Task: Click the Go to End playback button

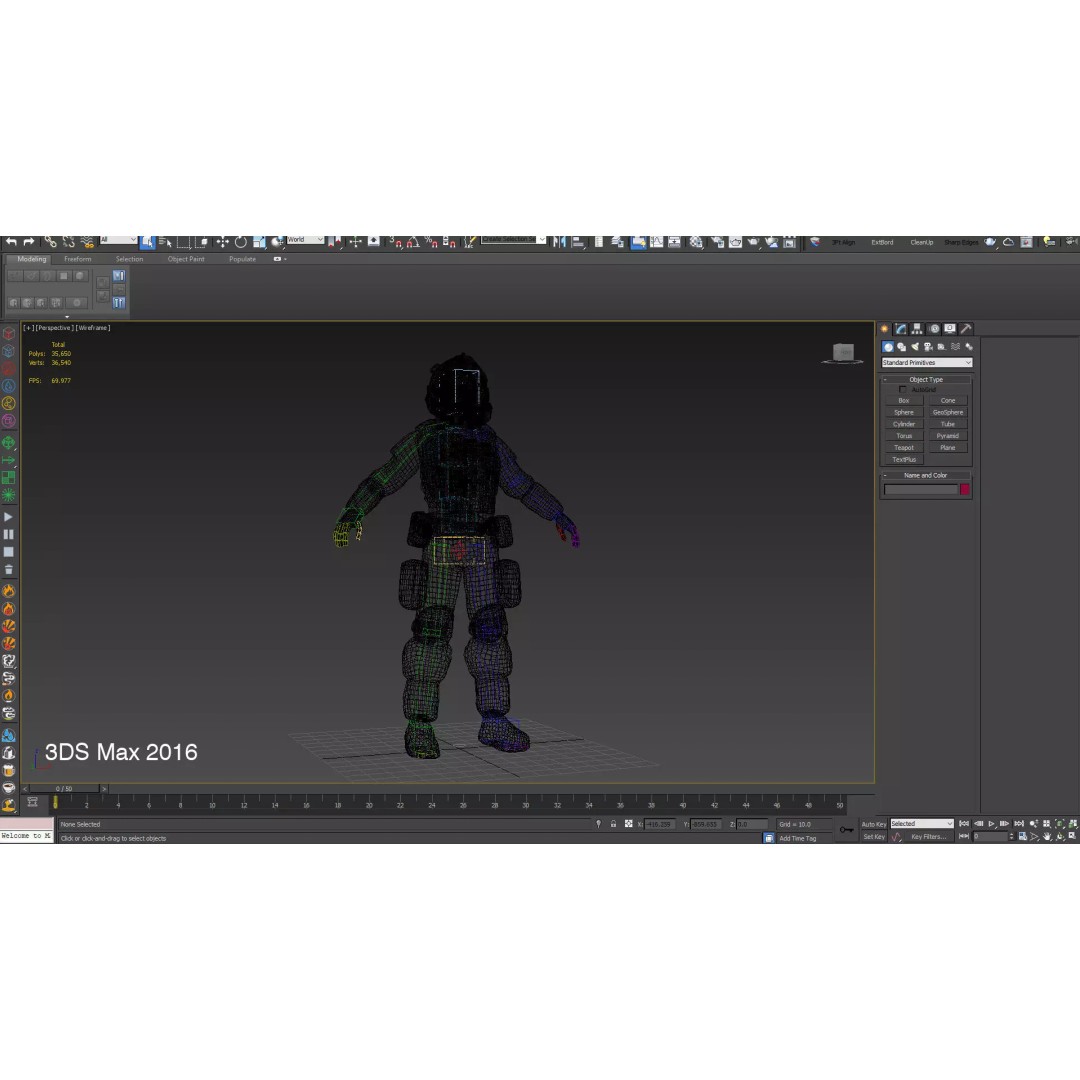Action: click(1019, 824)
